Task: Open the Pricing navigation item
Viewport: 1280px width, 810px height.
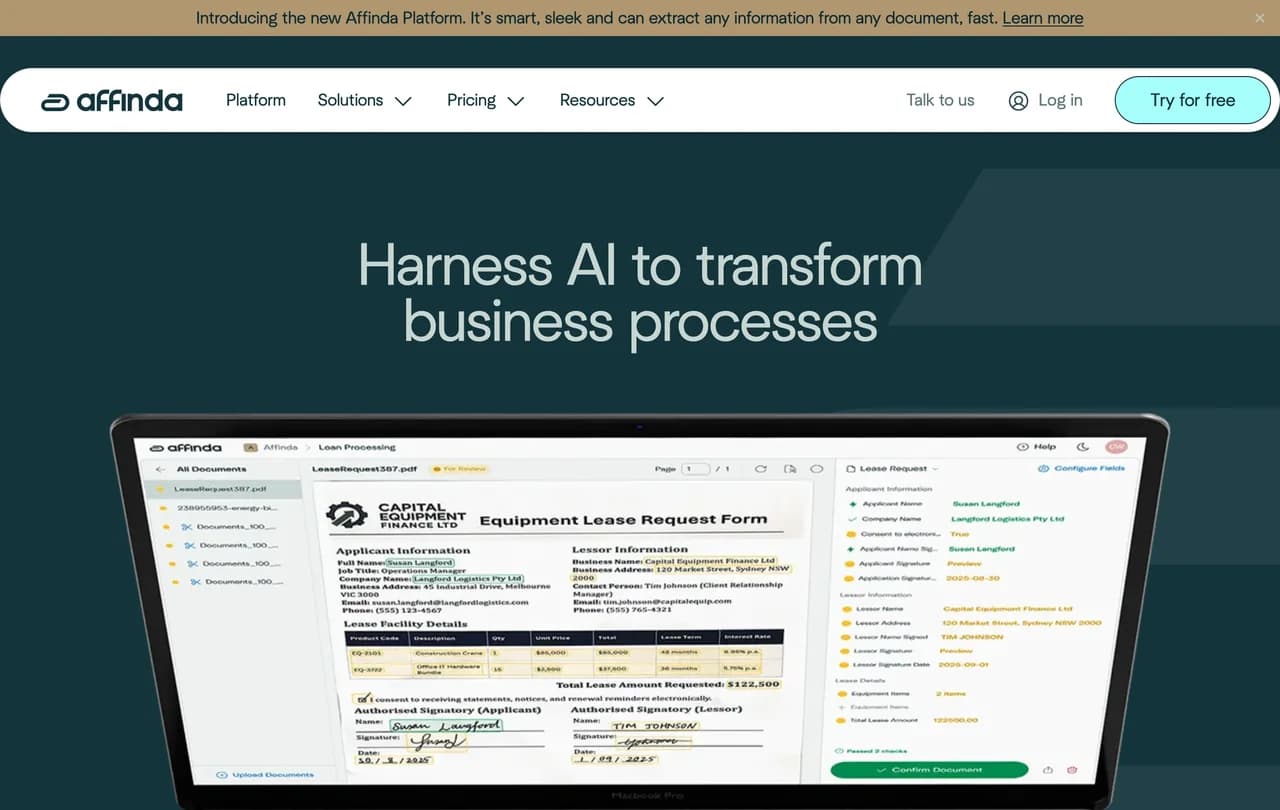Action: pos(471,100)
